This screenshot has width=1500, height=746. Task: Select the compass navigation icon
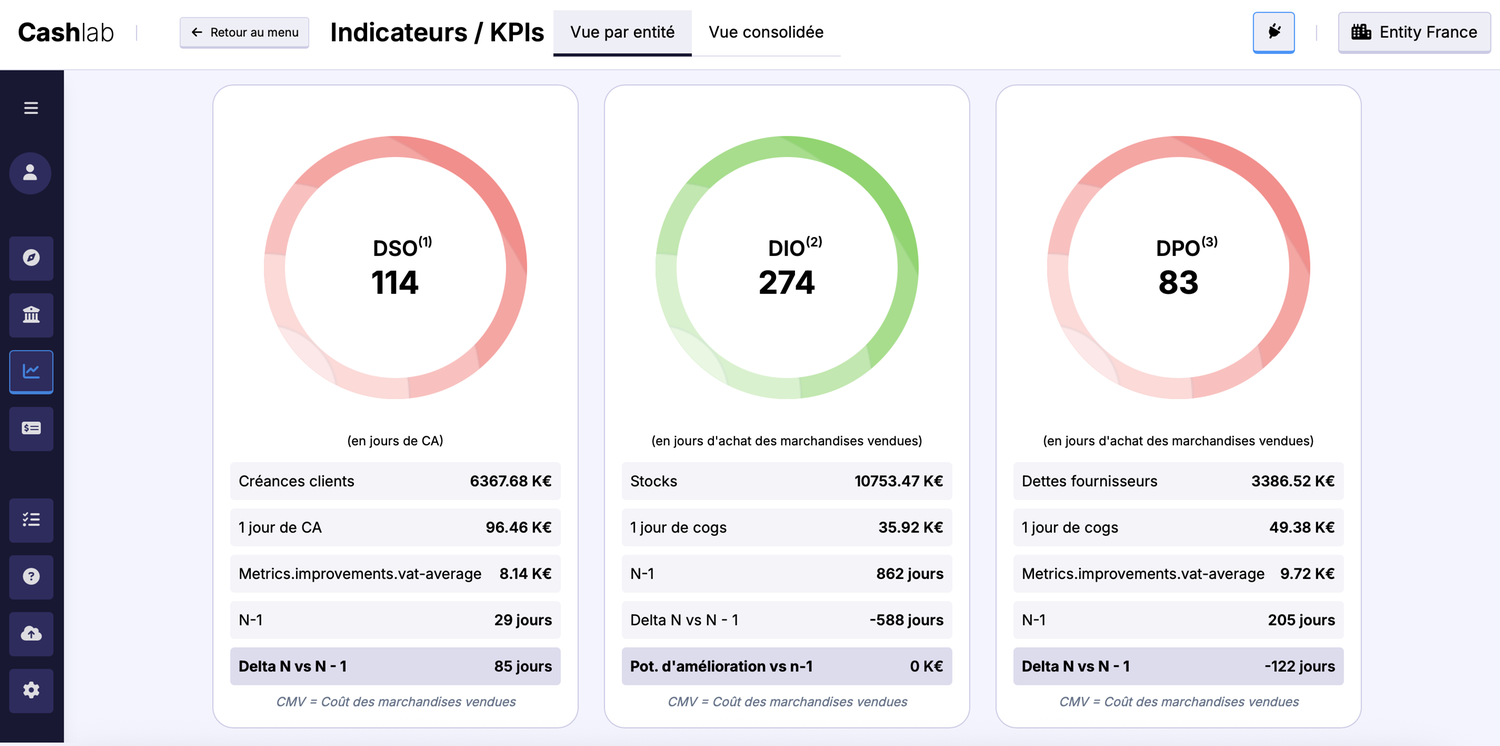pos(31,258)
